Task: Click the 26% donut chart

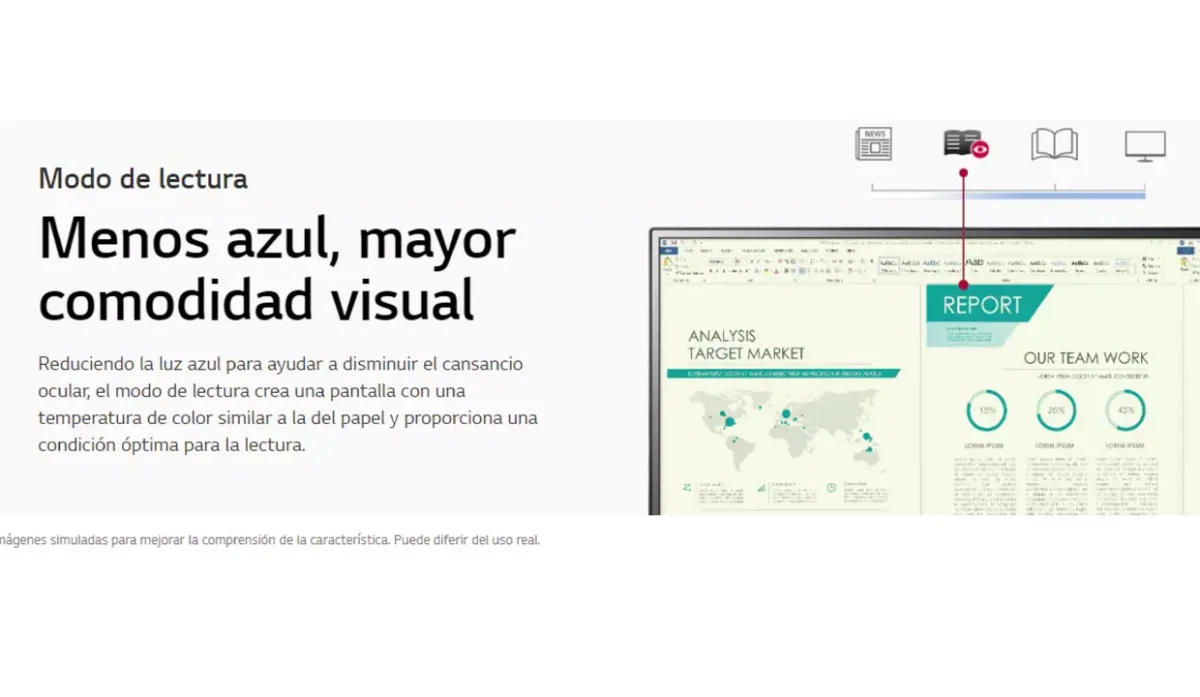Action: coord(1055,411)
